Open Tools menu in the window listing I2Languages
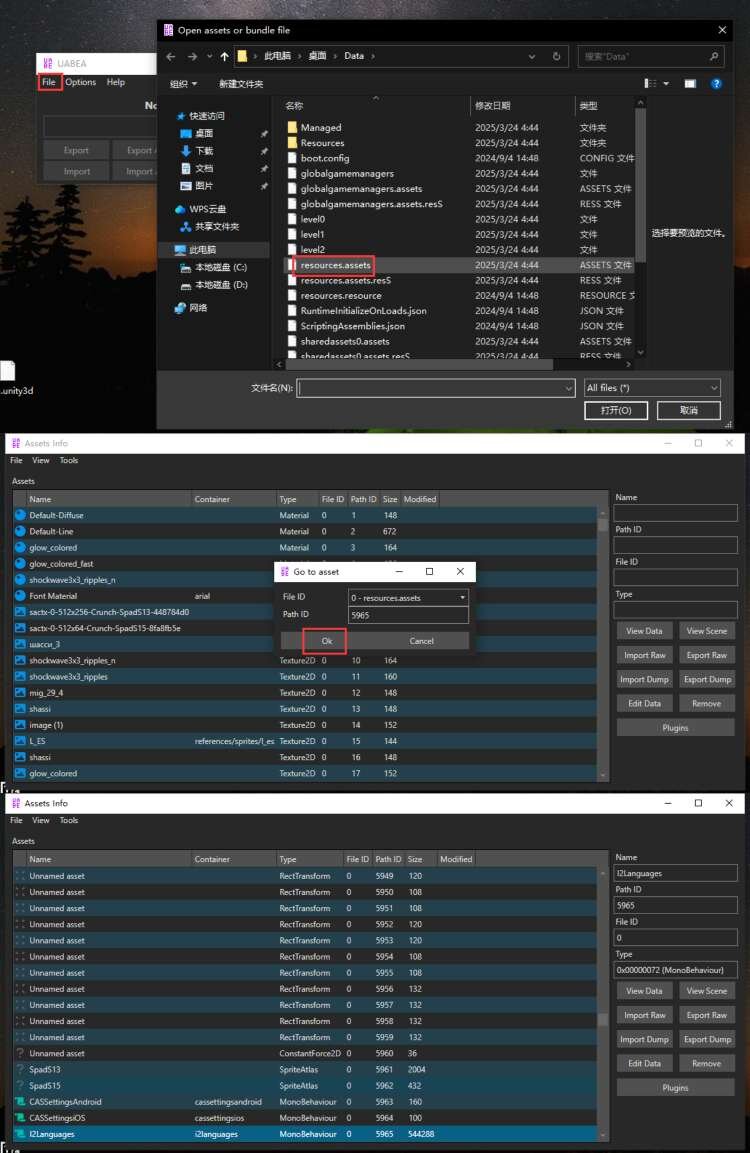 (68, 821)
